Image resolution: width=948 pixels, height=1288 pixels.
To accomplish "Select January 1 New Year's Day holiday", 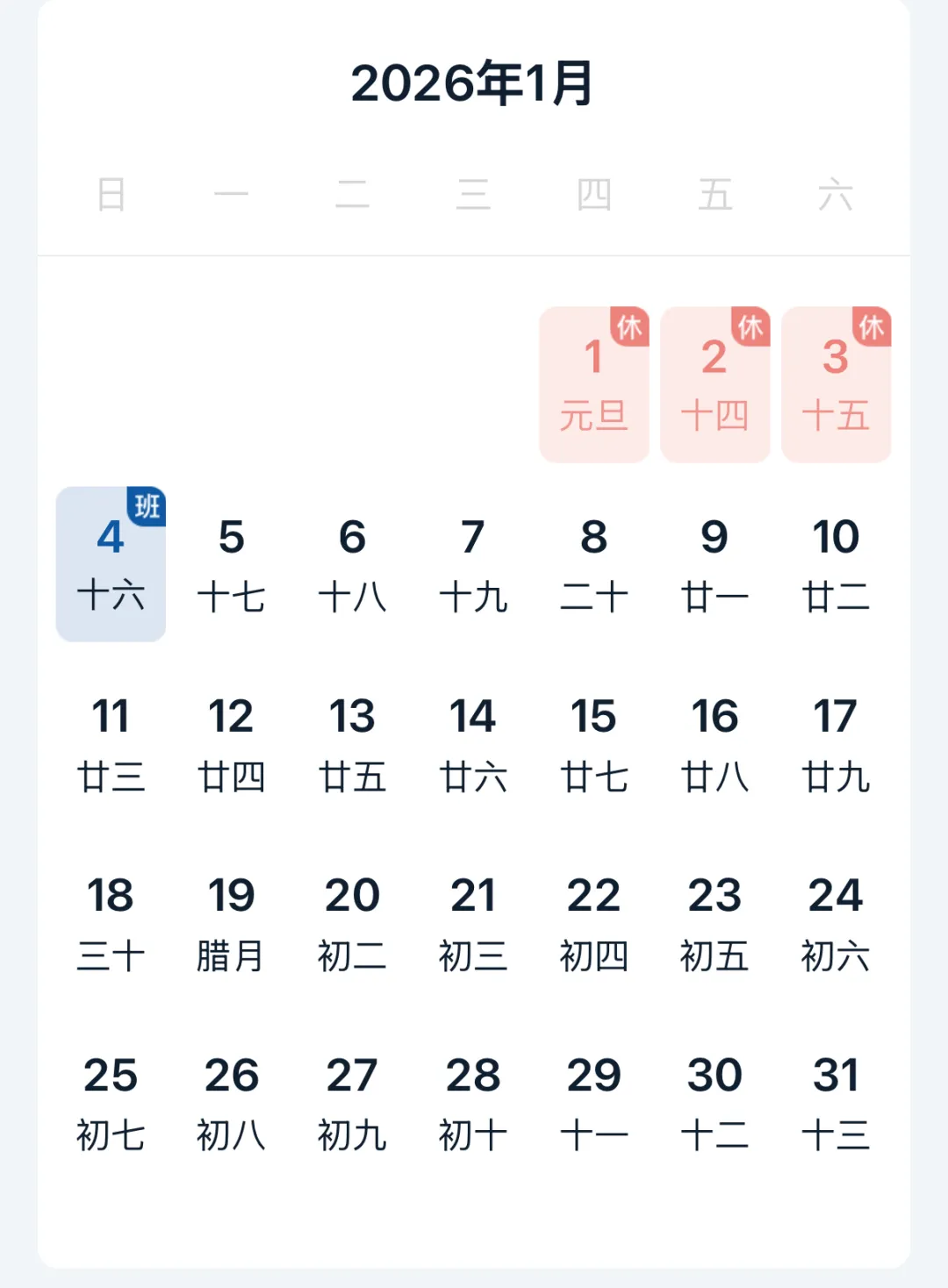I will (x=594, y=384).
